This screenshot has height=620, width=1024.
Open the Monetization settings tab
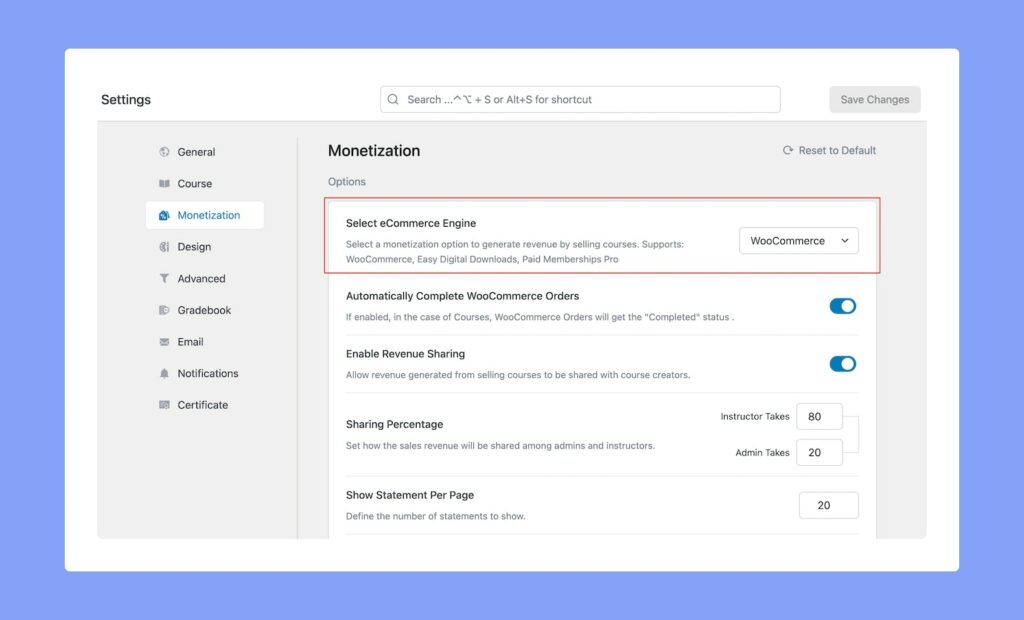tap(208, 215)
